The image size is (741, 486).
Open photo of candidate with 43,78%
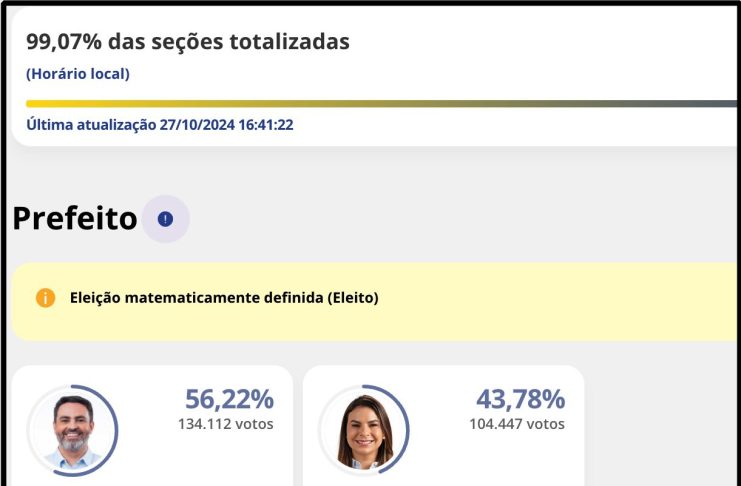coord(363,431)
